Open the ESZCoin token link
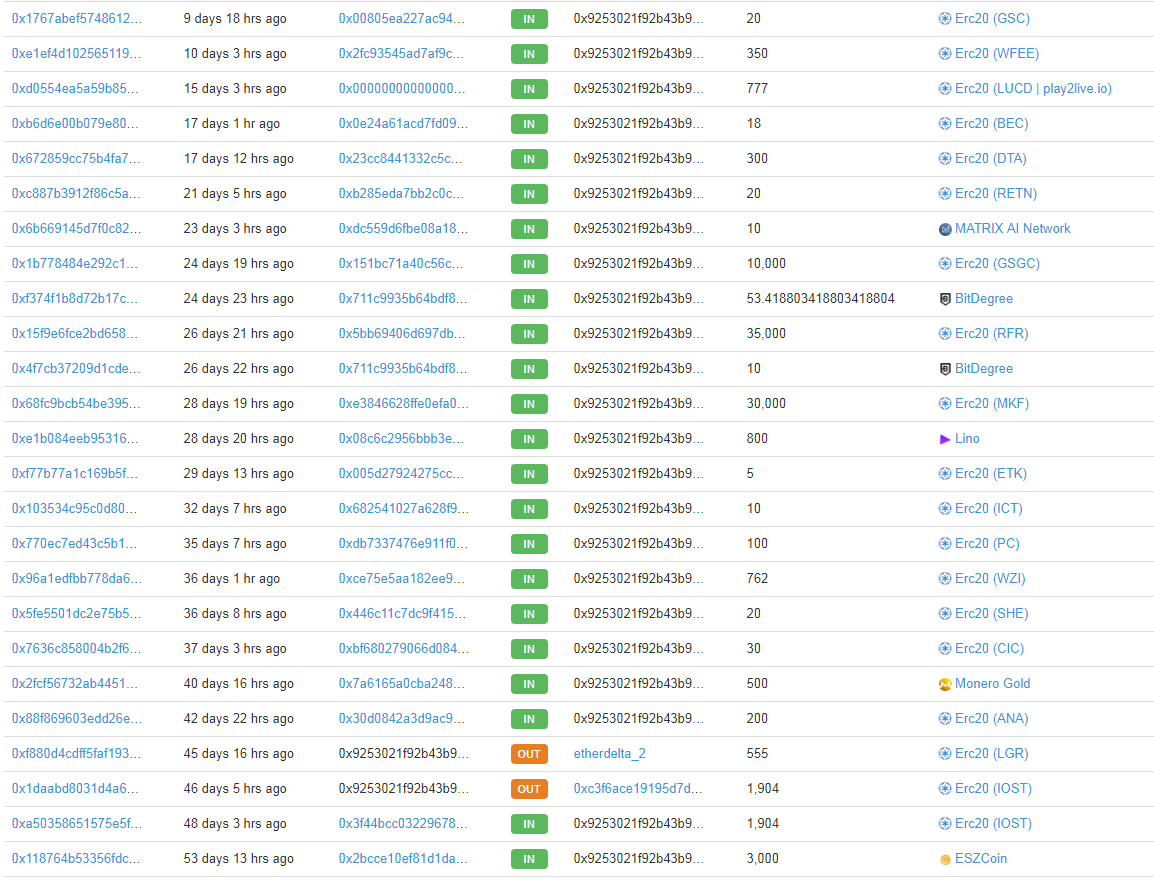The image size is (1154, 879). (981, 858)
